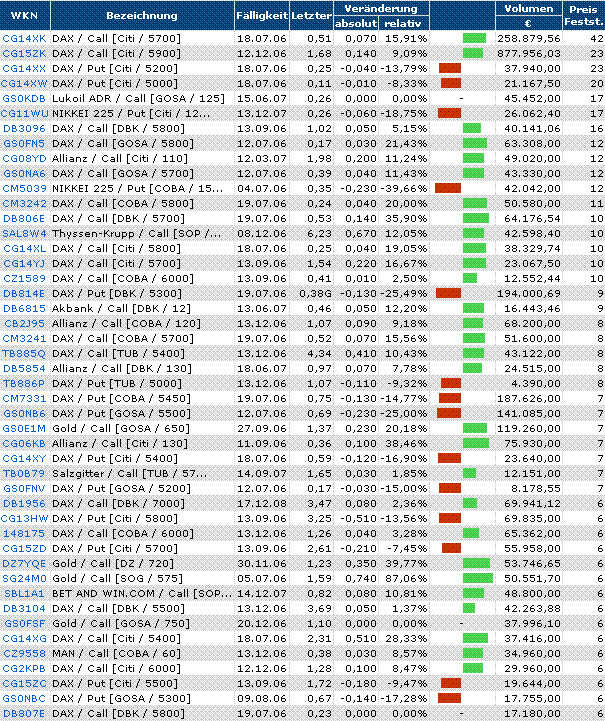Click the GS0NBC link

pos(24,698)
